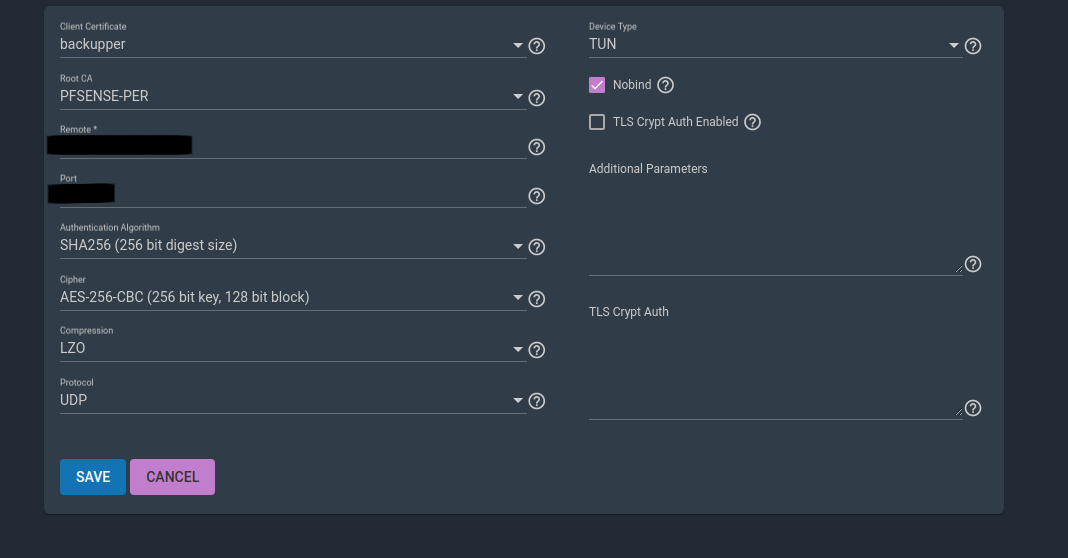Show help for Additional Parameters box
This screenshot has width=1068, height=558.
[973, 264]
